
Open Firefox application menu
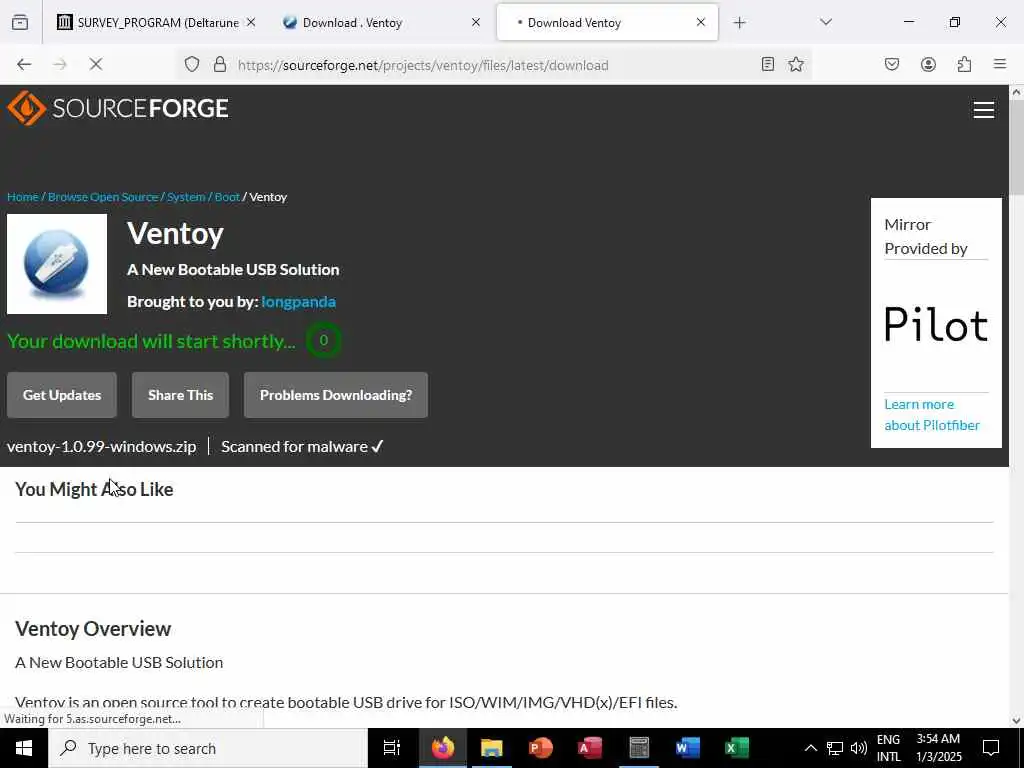pyautogui.click(x=999, y=64)
